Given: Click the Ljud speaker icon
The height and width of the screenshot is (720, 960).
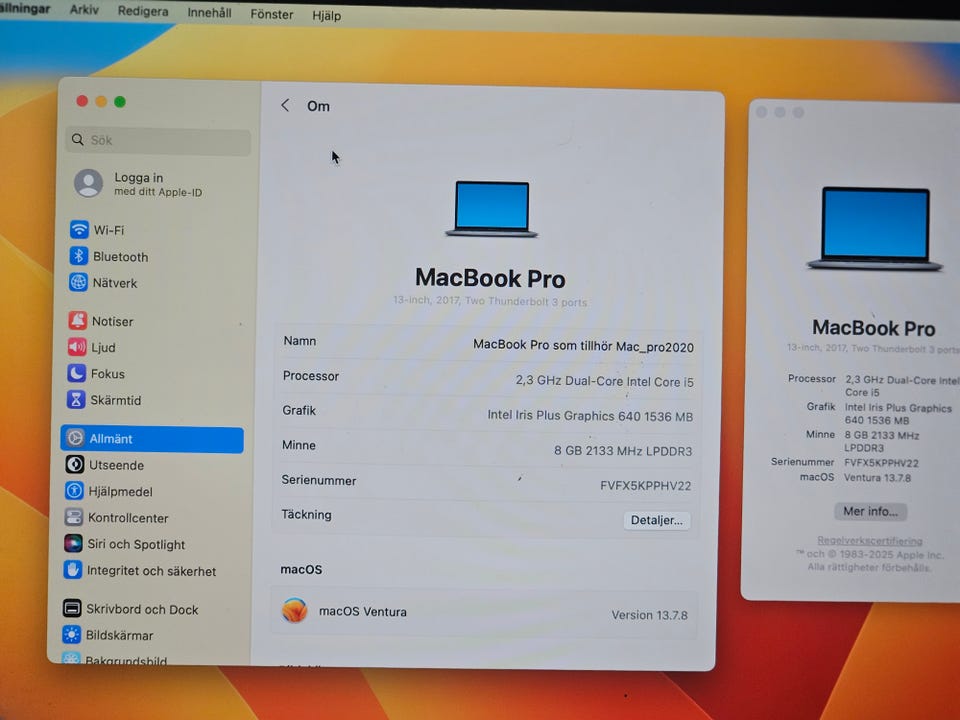Looking at the screenshot, I should pyautogui.click(x=77, y=347).
